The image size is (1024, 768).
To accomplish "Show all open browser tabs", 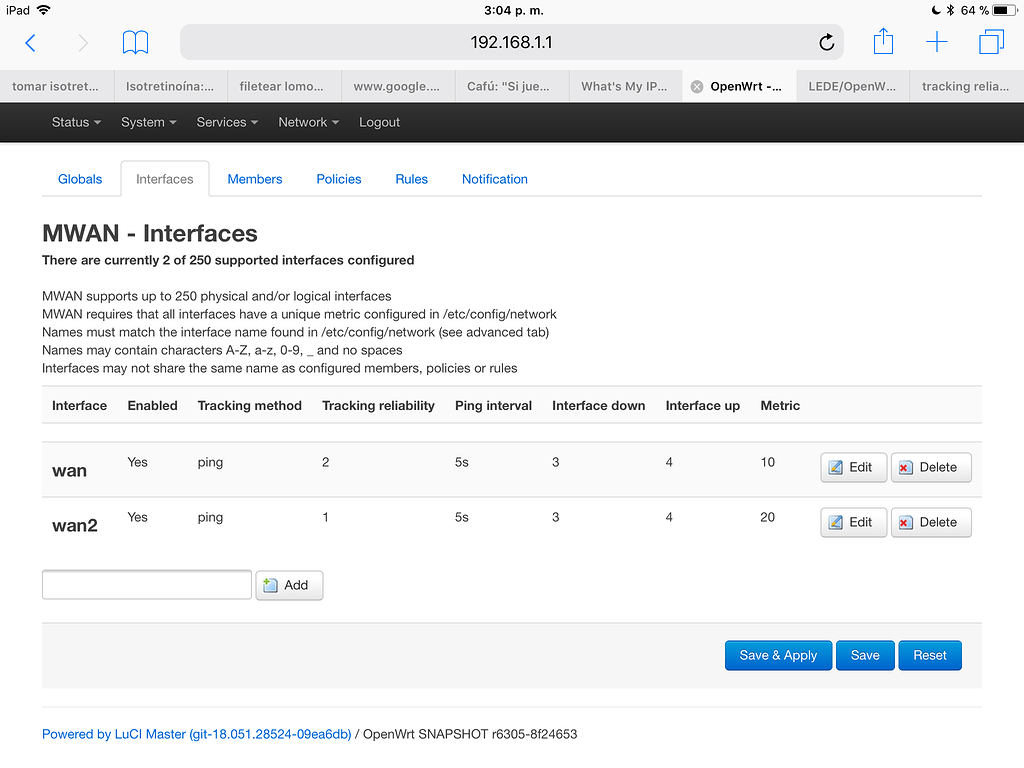I will tap(991, 42).
